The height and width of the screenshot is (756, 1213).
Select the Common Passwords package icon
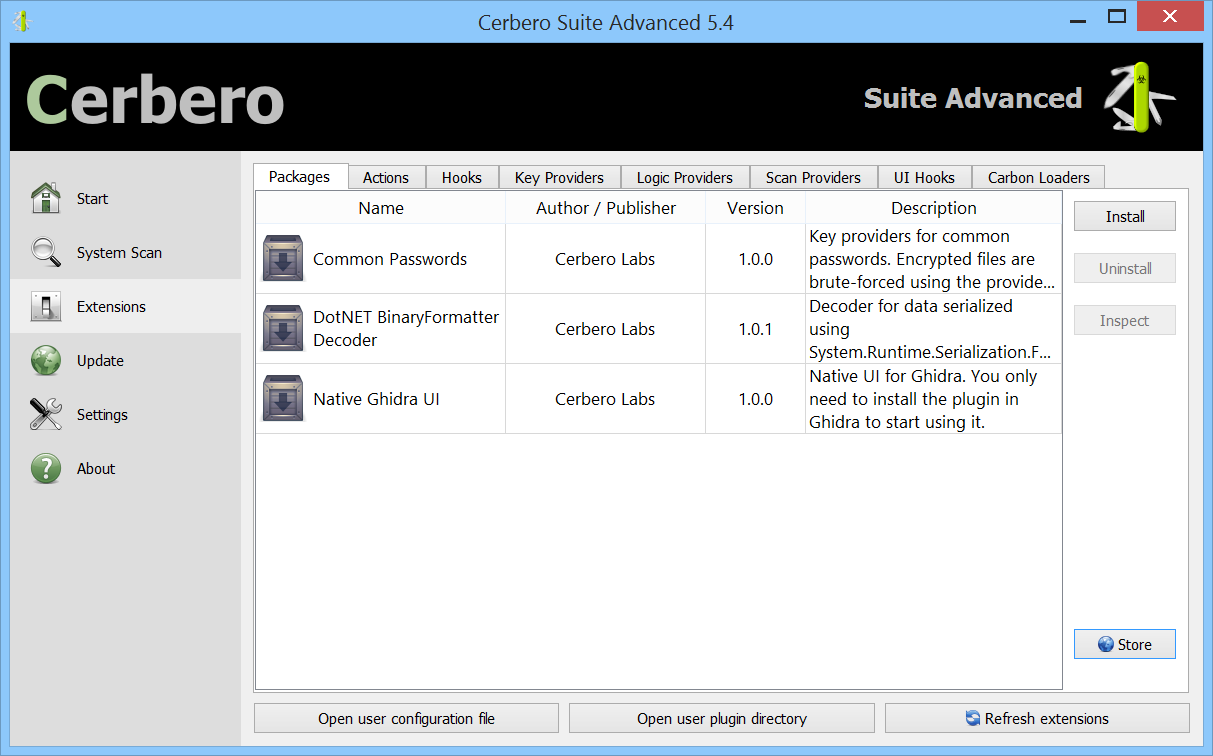point(284,259)
